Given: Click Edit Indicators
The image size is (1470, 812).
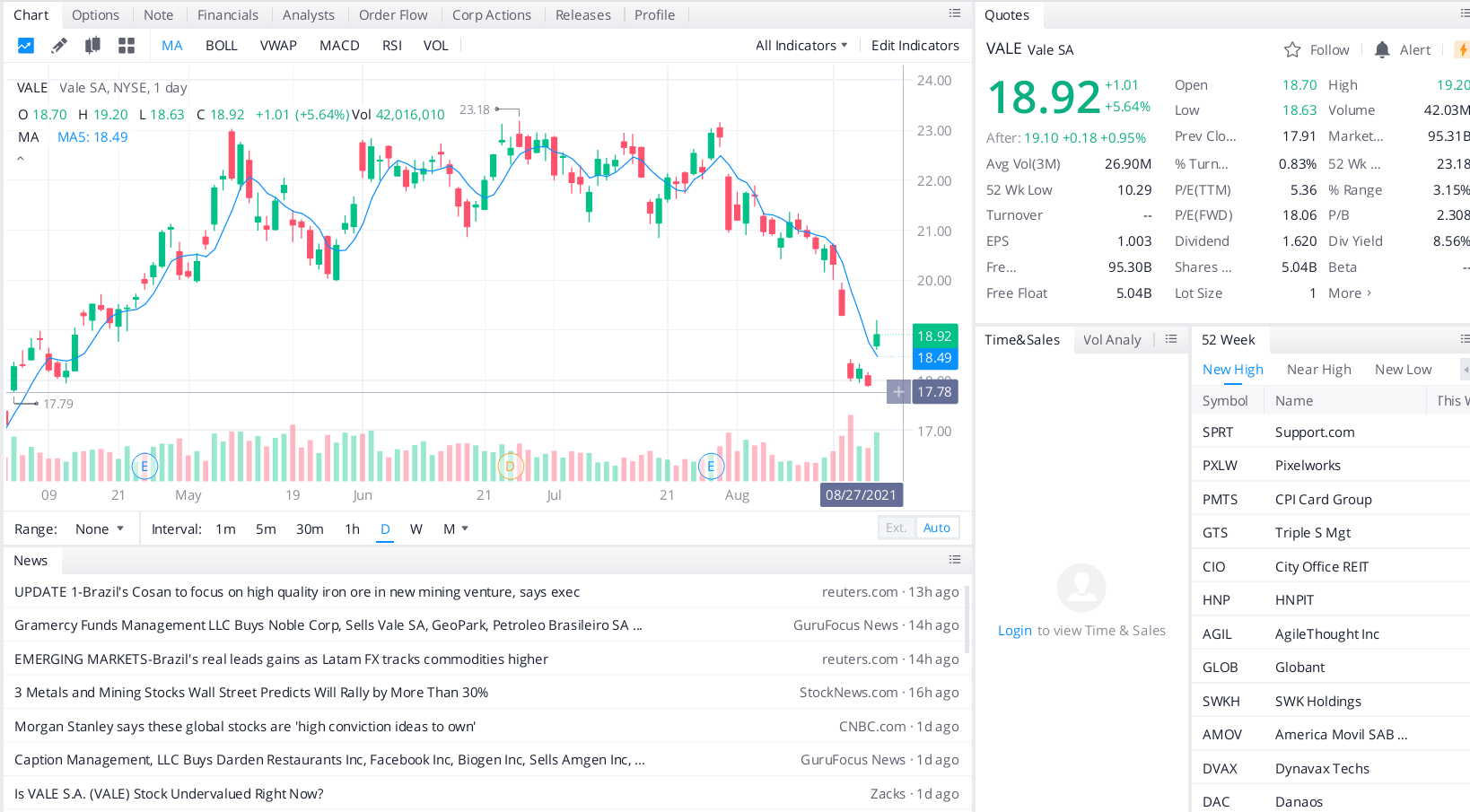Looking at the screenshot, I should 915,46.
